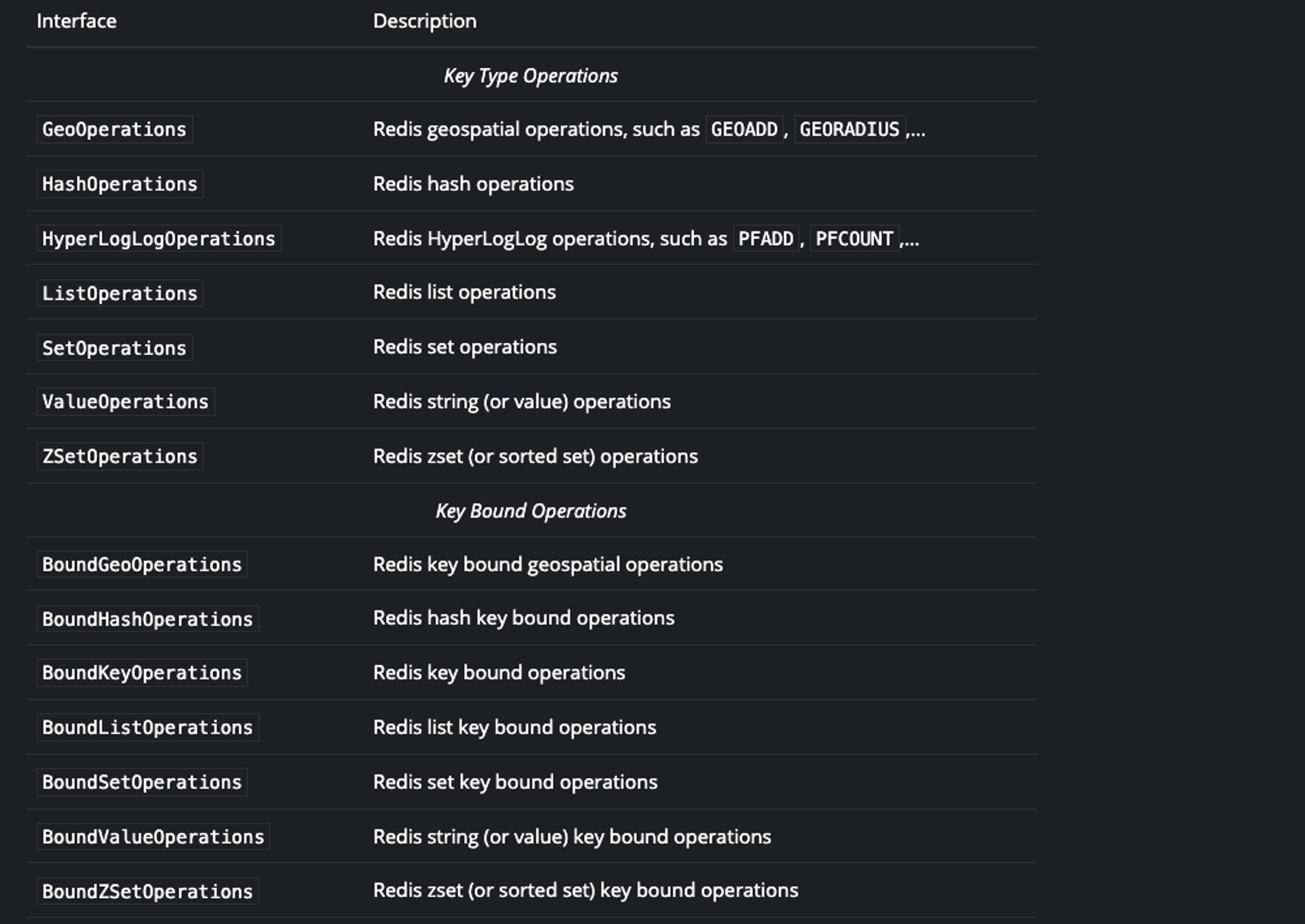This screenshot has width=1305, height=924.
Task: Click the Interface column header
Action: (76, 21)
